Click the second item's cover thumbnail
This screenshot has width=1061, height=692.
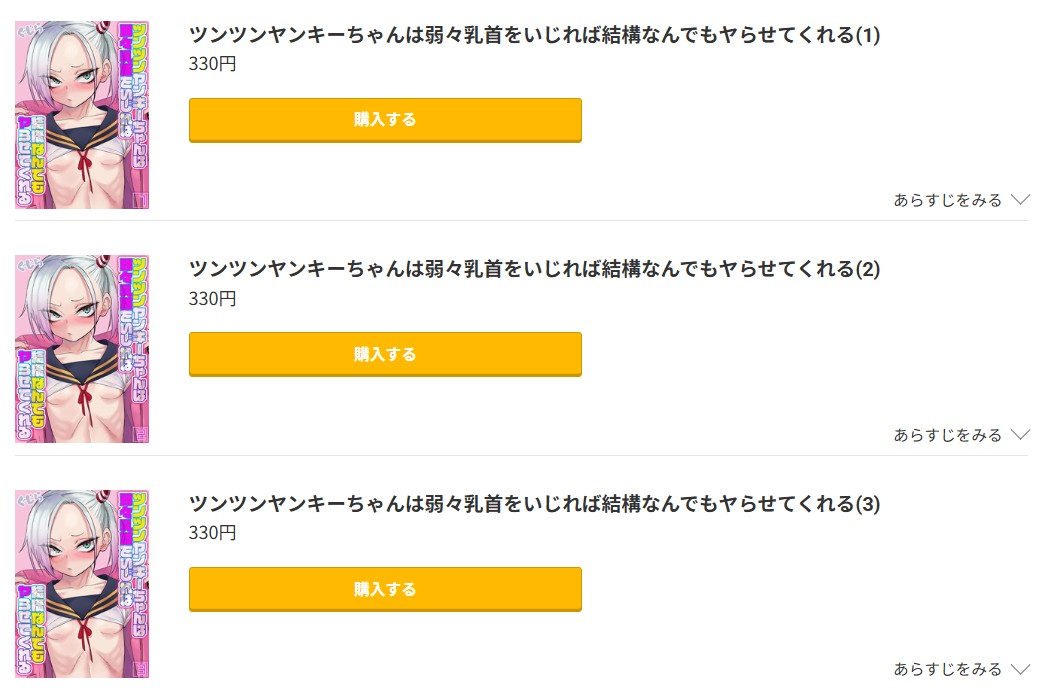tap(82, 349)
